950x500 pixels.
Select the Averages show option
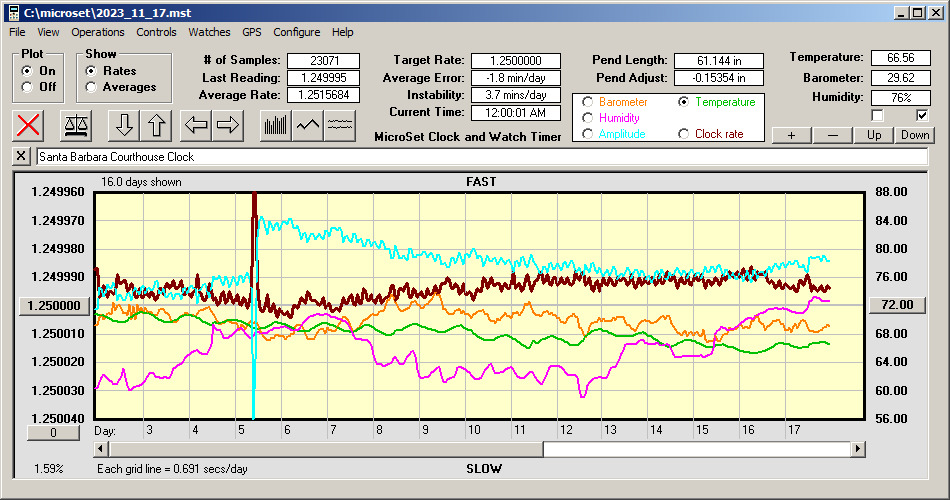tap(92, 87)
